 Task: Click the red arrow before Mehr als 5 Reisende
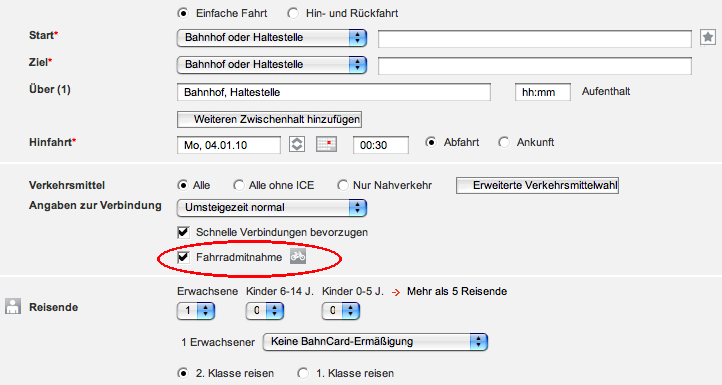click(x=396, y=292)
